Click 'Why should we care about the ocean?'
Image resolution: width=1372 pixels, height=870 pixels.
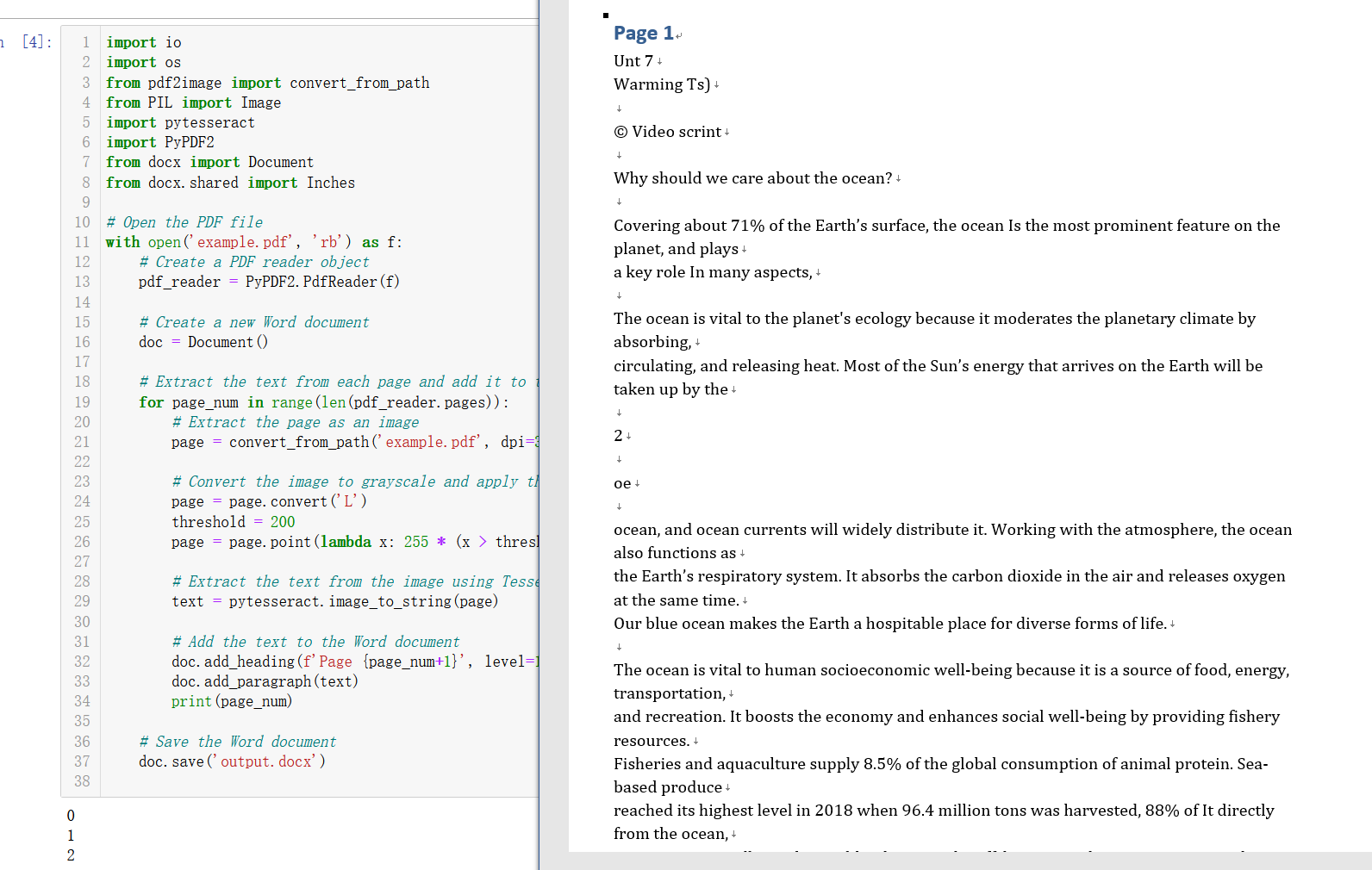tap(752, 178)
